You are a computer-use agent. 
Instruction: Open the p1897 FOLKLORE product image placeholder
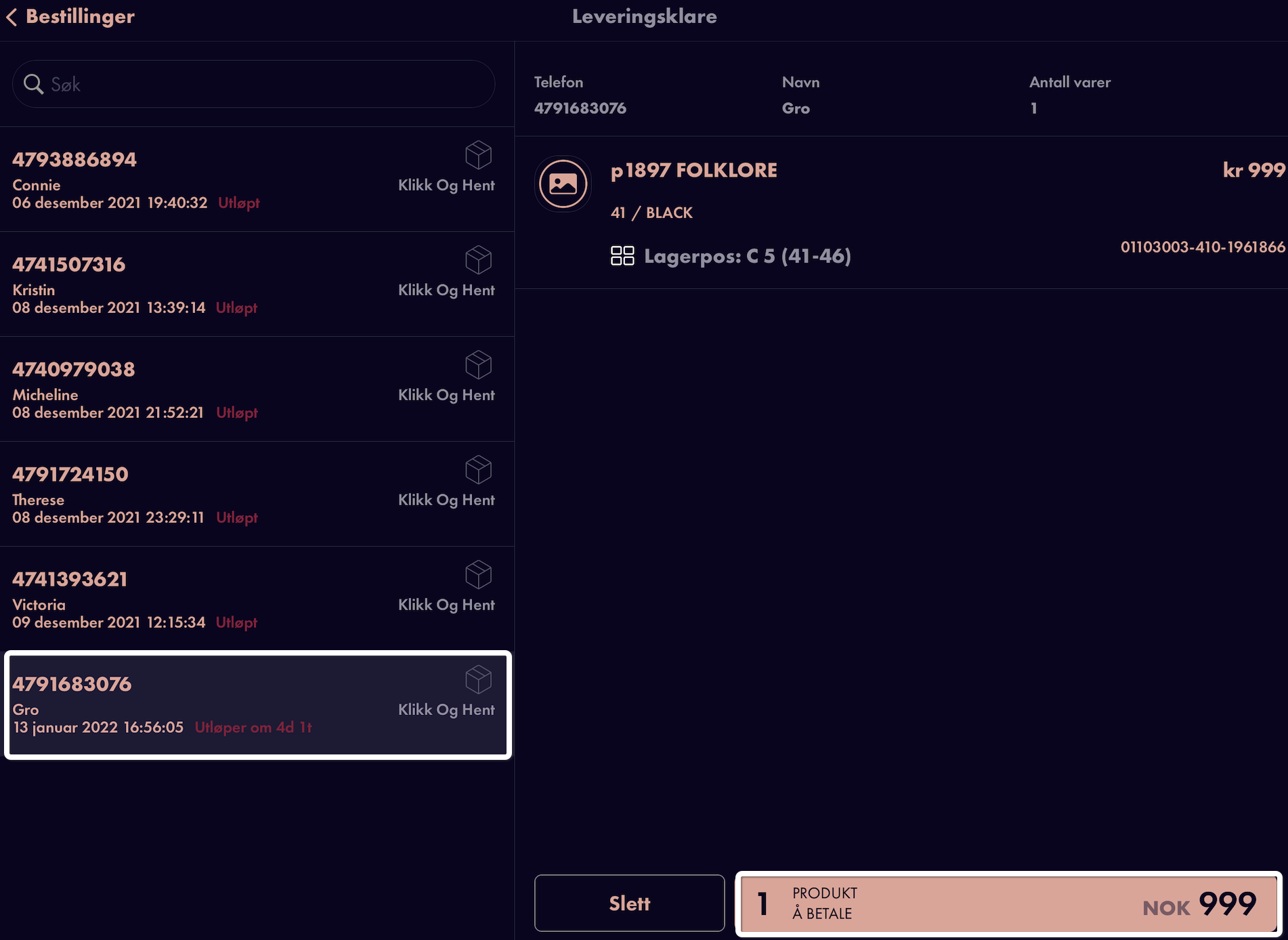click(563, 184)
